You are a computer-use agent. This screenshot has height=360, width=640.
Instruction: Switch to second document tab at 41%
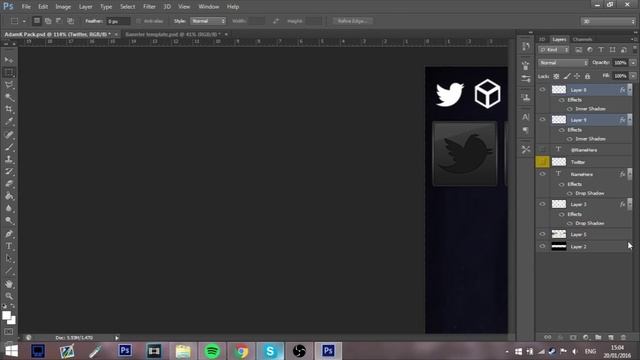click(x=173, y=34)
